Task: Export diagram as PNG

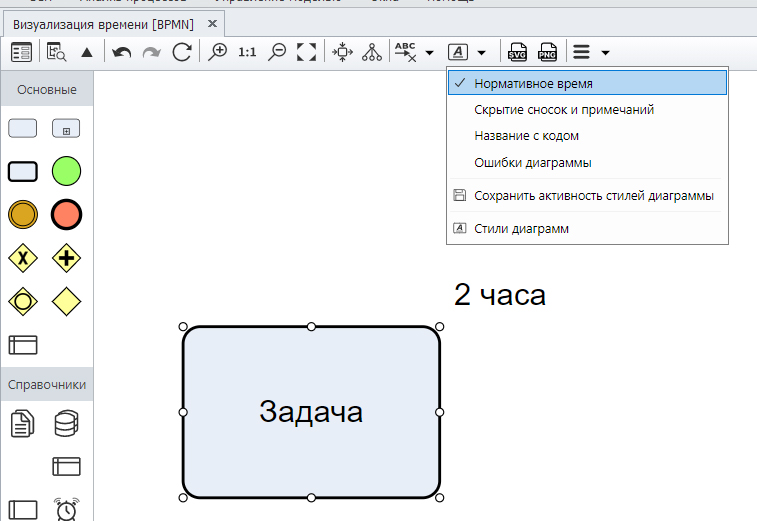Action: pyautogui.click(x=547, y=51)
